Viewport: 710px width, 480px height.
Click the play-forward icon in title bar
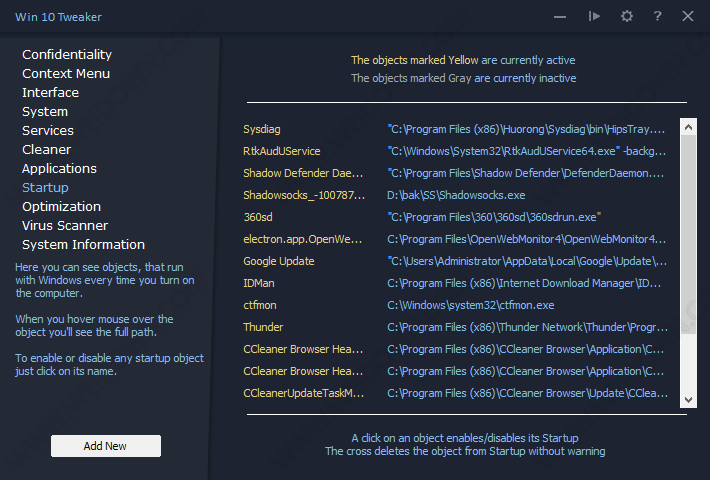point(594,17)
